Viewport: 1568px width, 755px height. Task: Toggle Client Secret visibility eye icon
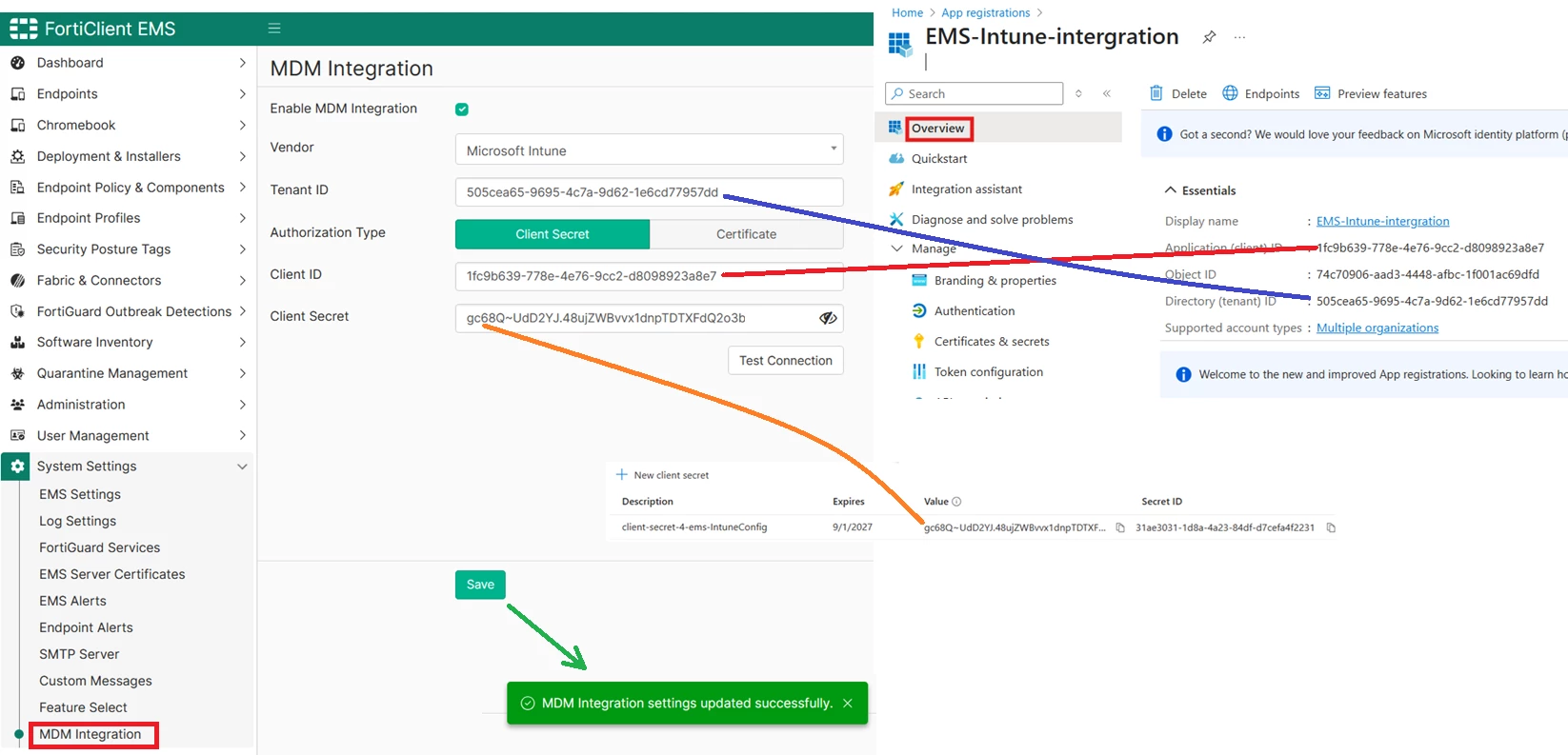(x=828, y=318)
